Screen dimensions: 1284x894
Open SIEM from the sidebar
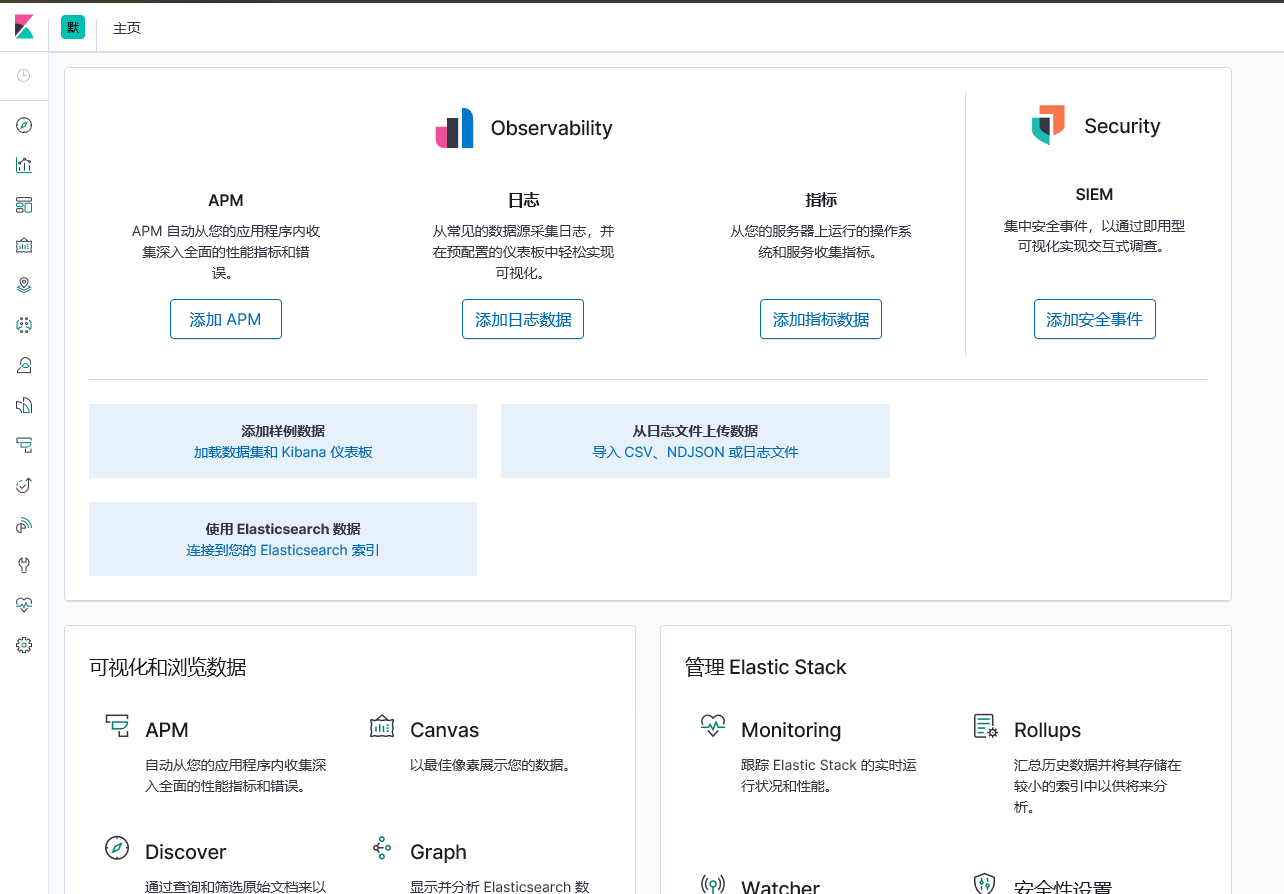pyautogui.click(x=24, y=525)
